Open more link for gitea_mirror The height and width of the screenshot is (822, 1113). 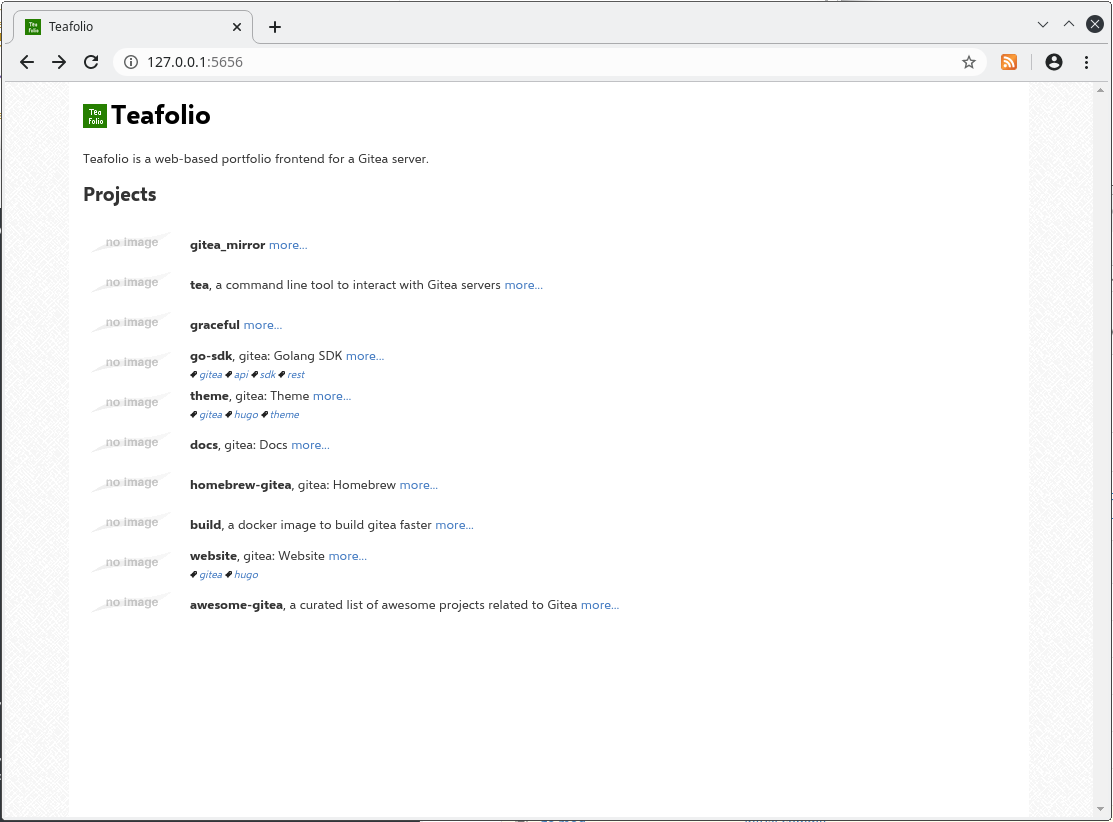(288, 245)
